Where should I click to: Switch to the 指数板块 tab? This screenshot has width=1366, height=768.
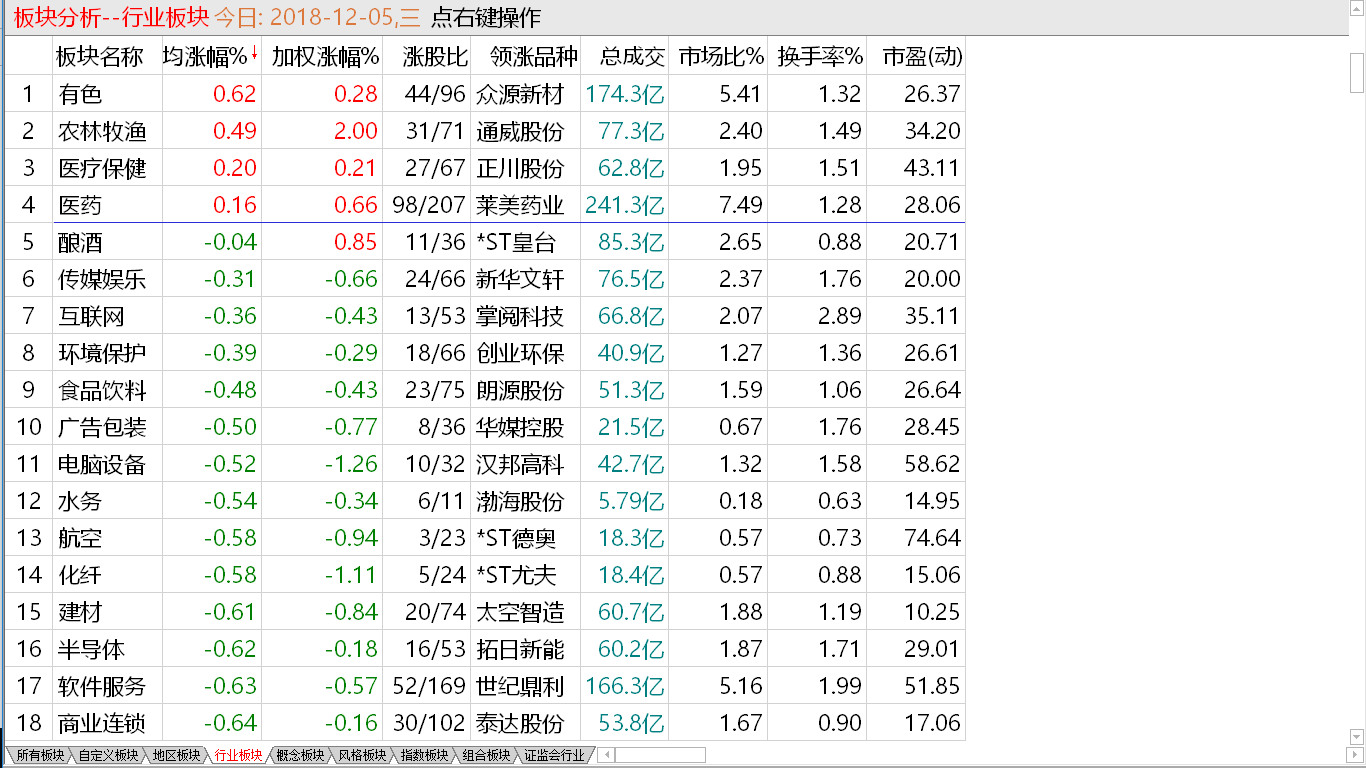click(424, 755)
